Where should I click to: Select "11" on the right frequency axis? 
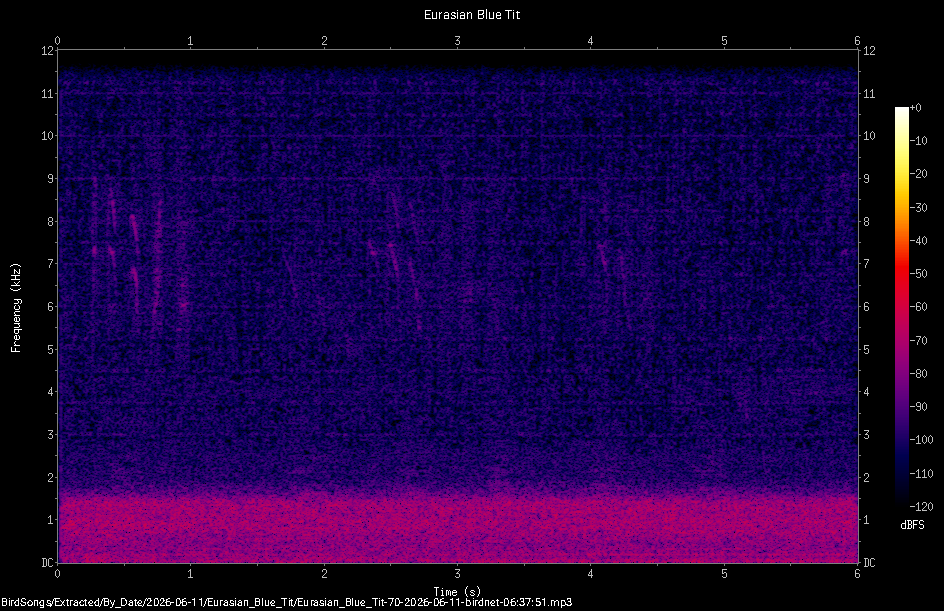pos(869,93)
